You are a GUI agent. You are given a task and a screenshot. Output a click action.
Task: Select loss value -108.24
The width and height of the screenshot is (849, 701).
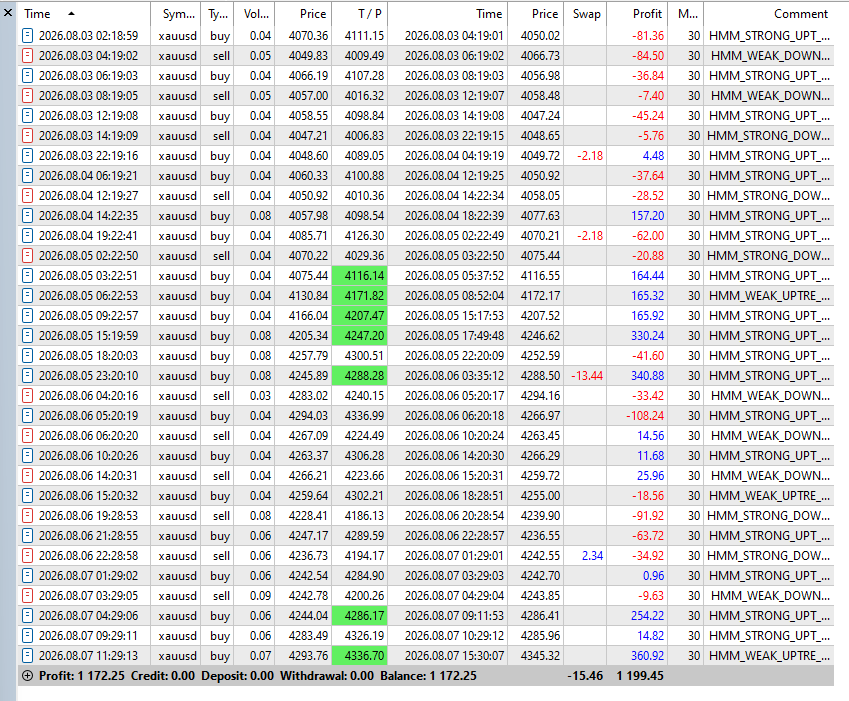coord(645,416)
